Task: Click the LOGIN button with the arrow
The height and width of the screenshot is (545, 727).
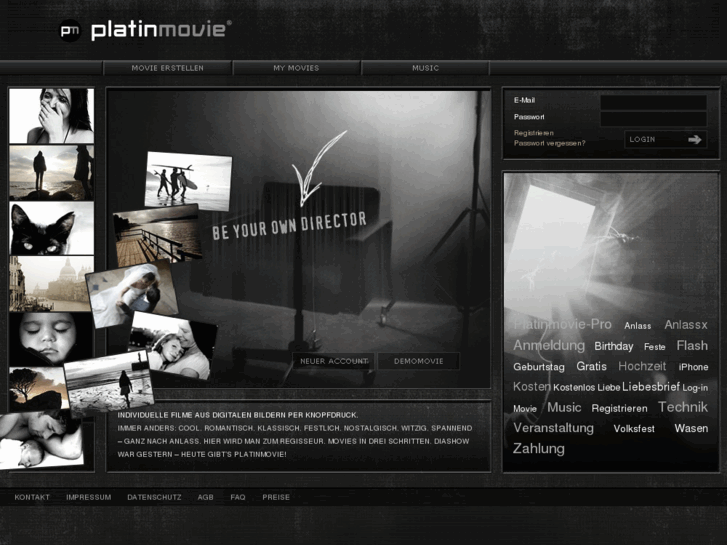Action: (x=666, y=140)
